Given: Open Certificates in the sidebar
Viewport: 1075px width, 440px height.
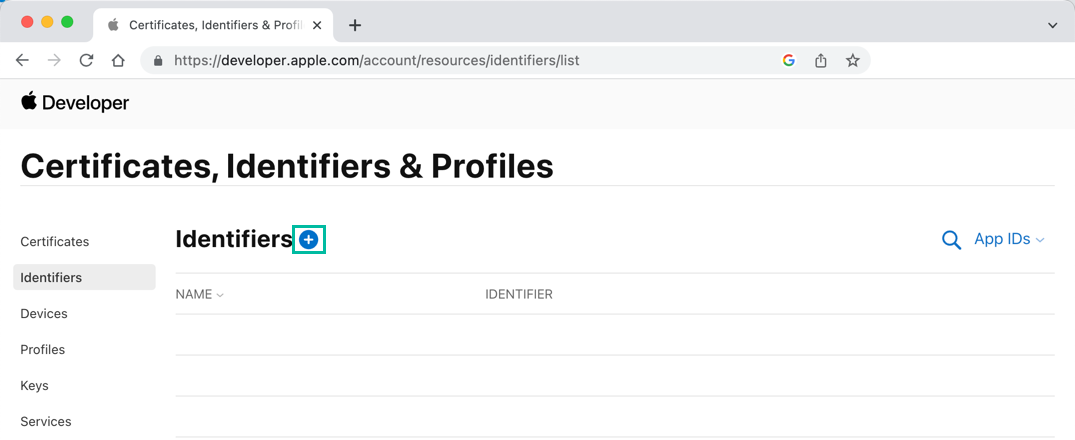Looking at the screenshot, I should [x=55, y=242].
